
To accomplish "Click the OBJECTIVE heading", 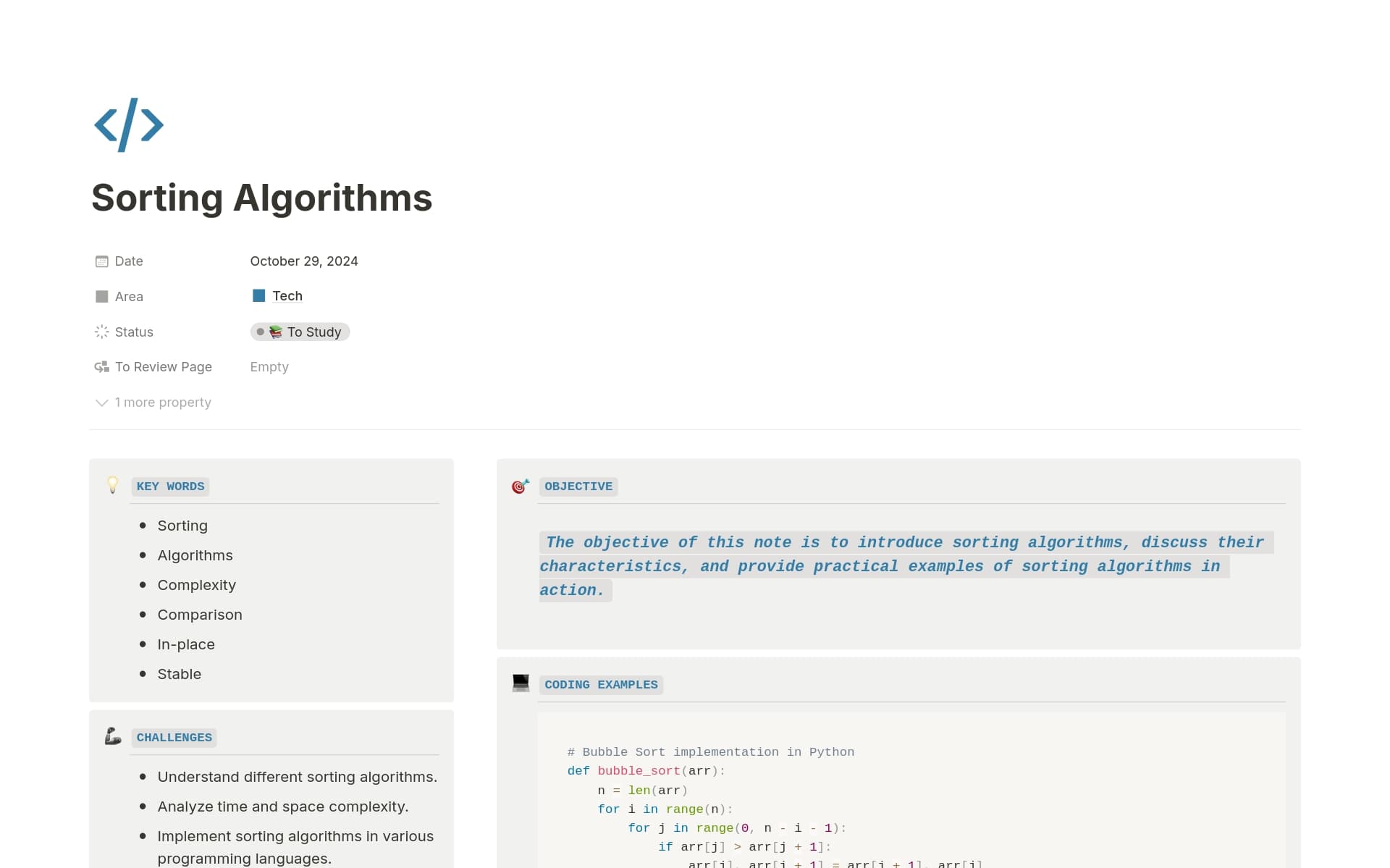I will point(578,486).
